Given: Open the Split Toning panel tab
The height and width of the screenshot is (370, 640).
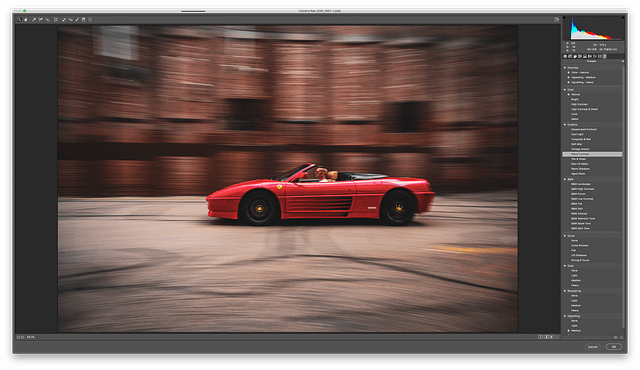Looking at the screenshot, I should pyautogui.click(x=585, y=56).
